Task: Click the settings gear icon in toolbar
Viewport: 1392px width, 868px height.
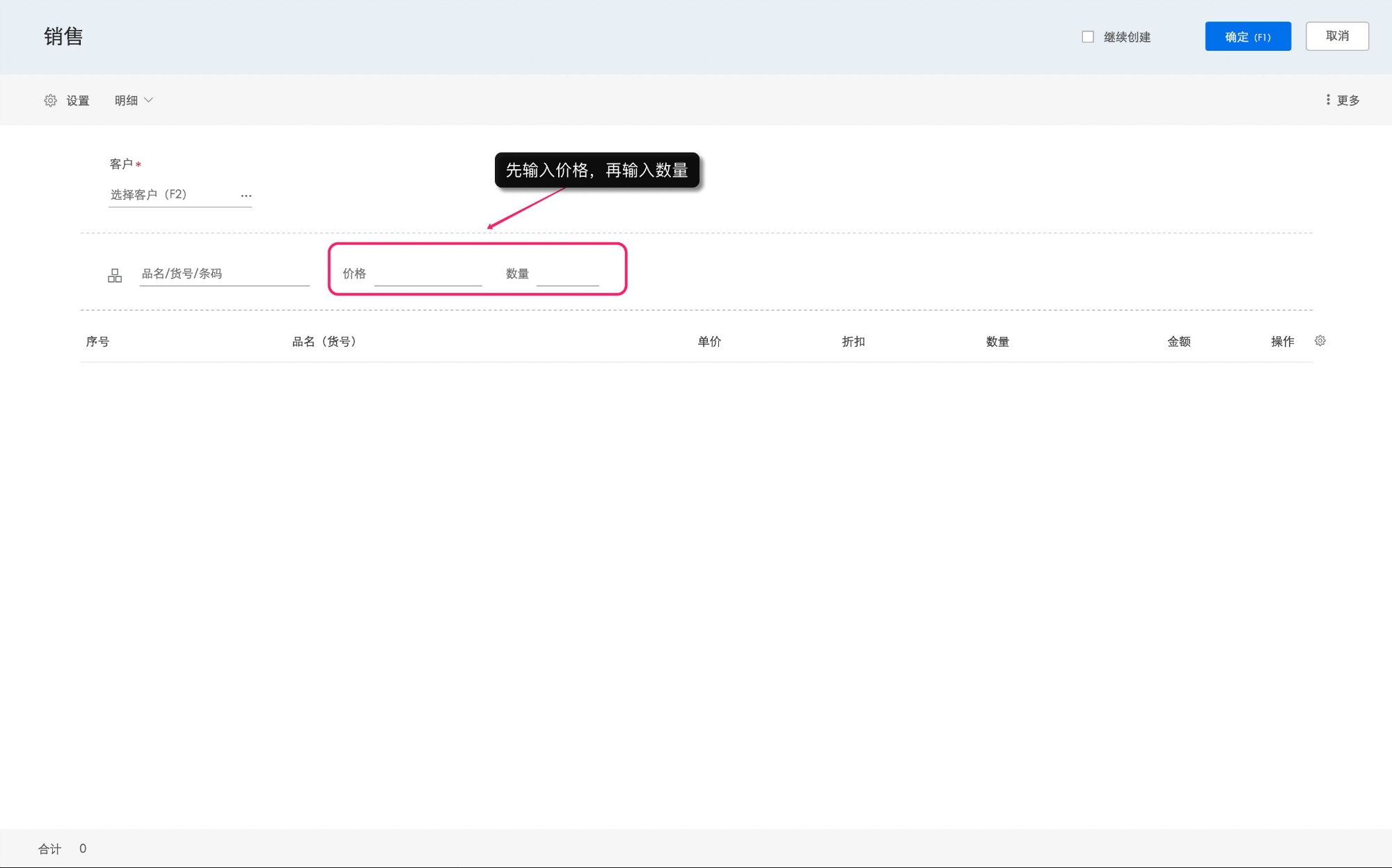Action: (x=50, y=100)
